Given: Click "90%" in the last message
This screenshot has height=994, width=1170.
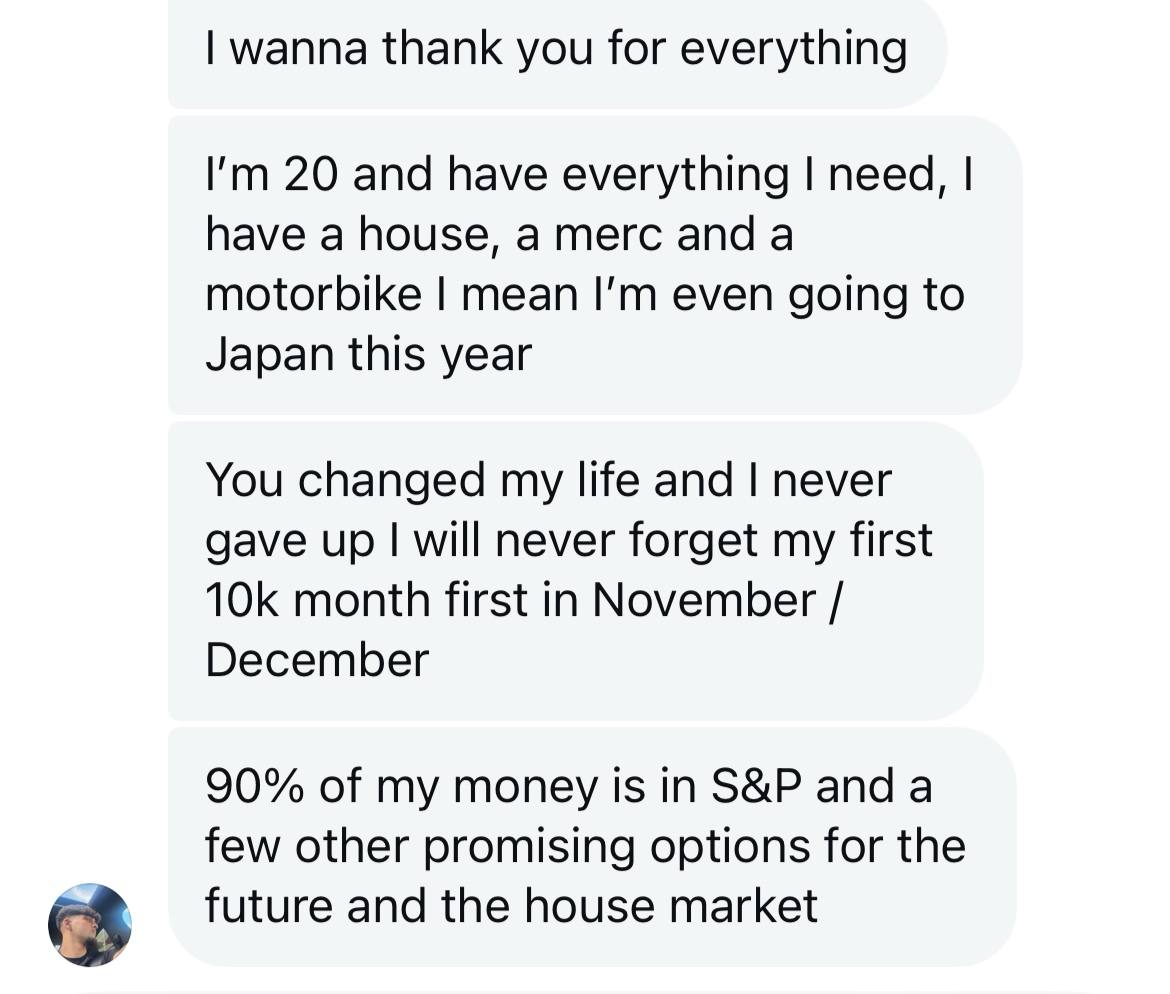Looking at the screenshot, I should (x=255, y=787).
